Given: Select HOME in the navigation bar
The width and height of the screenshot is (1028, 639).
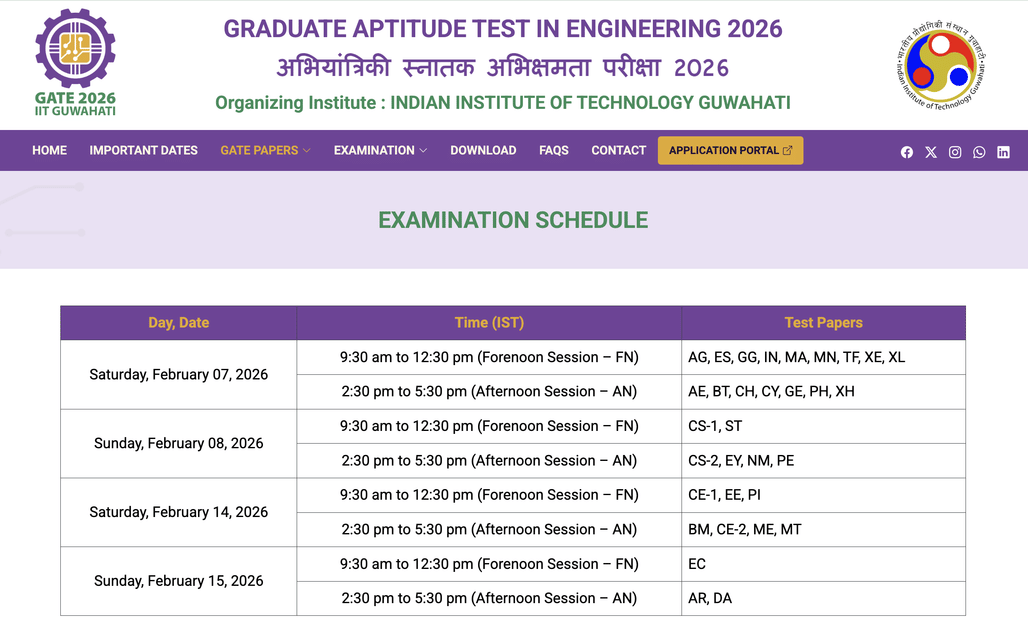Looking at the screenshot, I should (49, 150).
